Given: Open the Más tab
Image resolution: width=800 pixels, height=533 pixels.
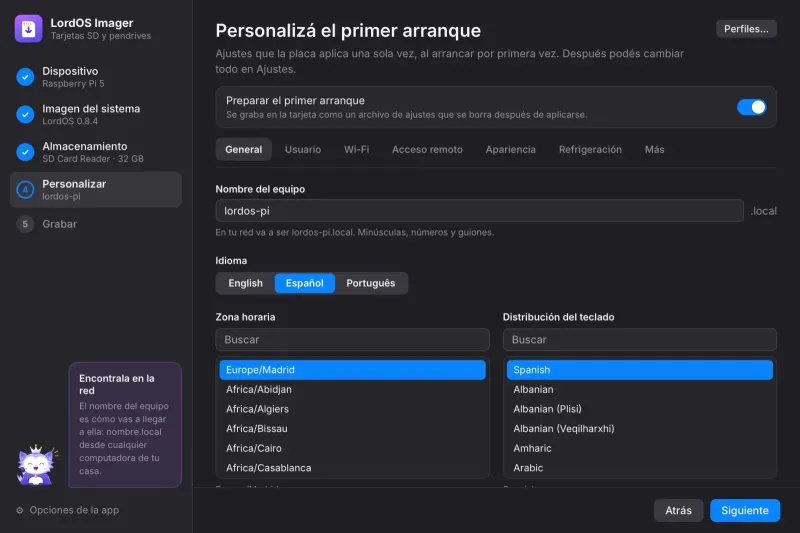Looking at the screenshot, I should click(x=655, y=149).
